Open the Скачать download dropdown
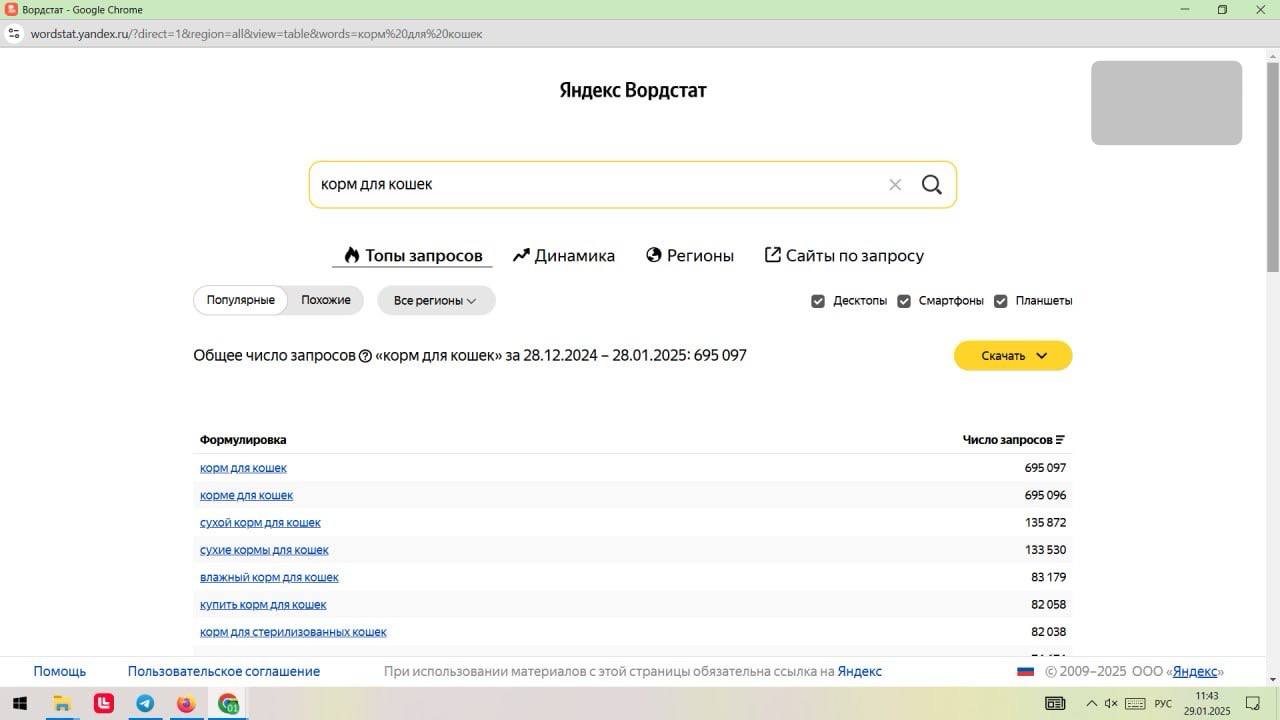This screenshot has width=1280, height=720. tap(1012, 356)
